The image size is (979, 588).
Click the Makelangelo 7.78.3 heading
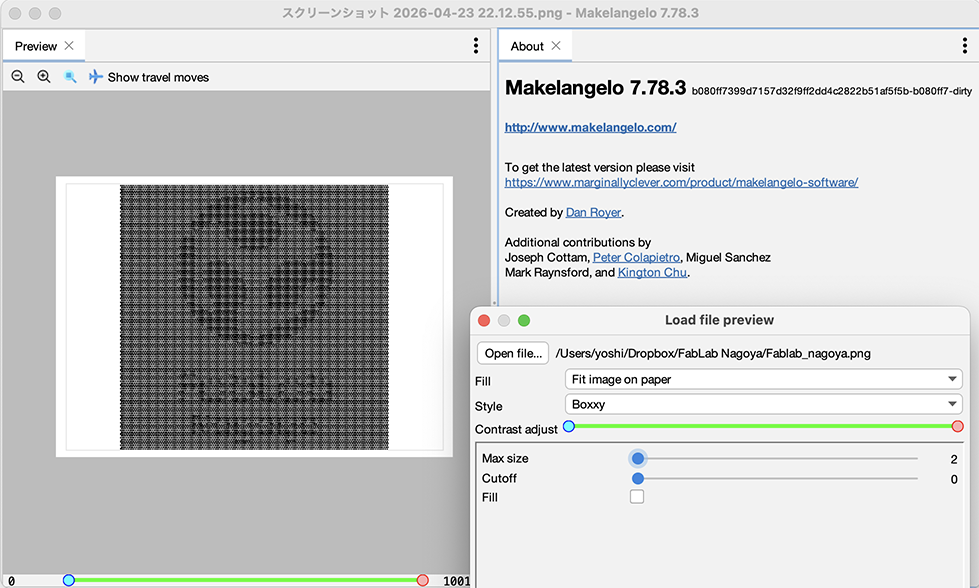pos(595,88)
